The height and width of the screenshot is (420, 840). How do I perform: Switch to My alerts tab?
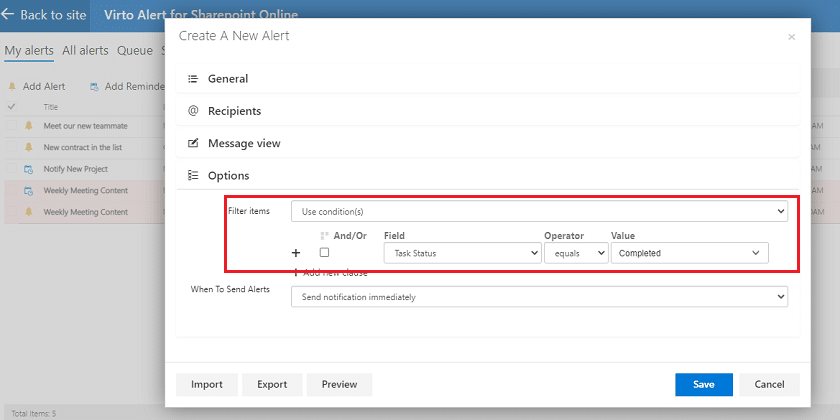[x=29, y=51]
